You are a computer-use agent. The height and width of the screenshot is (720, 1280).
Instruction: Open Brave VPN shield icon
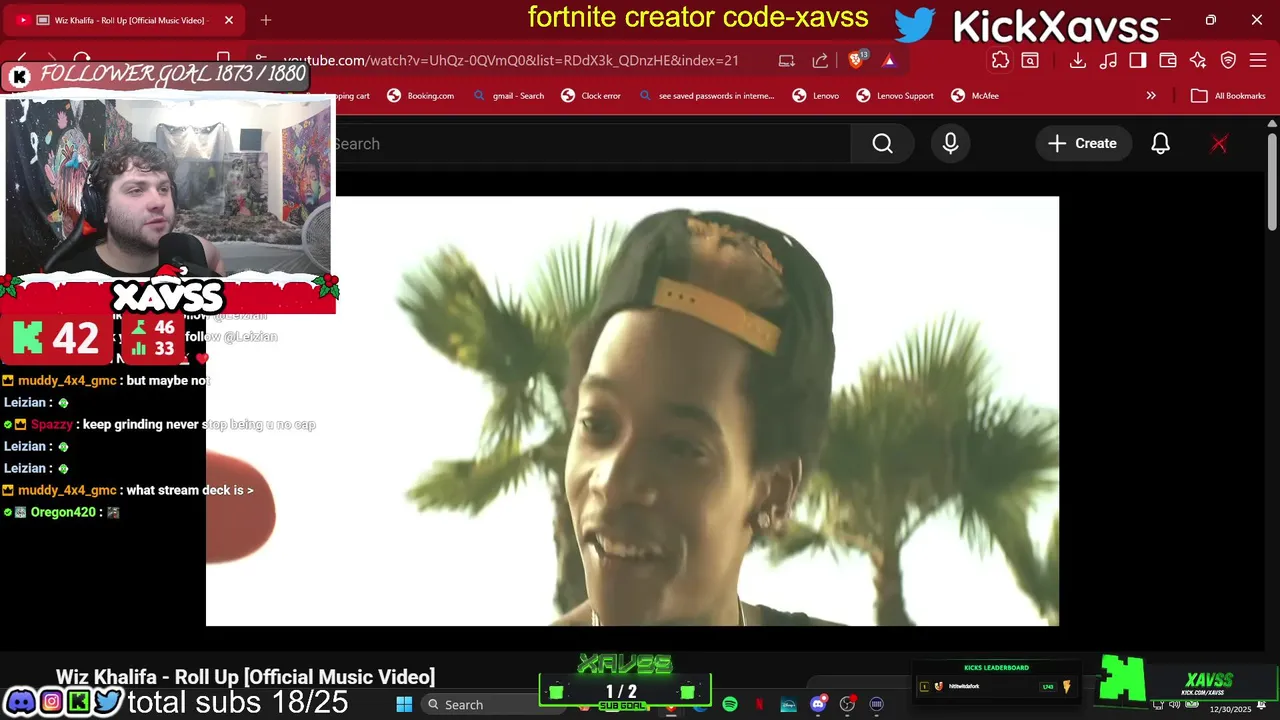point(1228,61)
